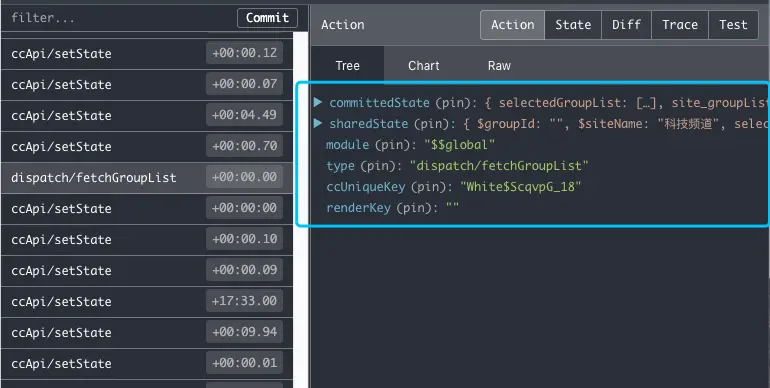Switch to the State view

573,25
